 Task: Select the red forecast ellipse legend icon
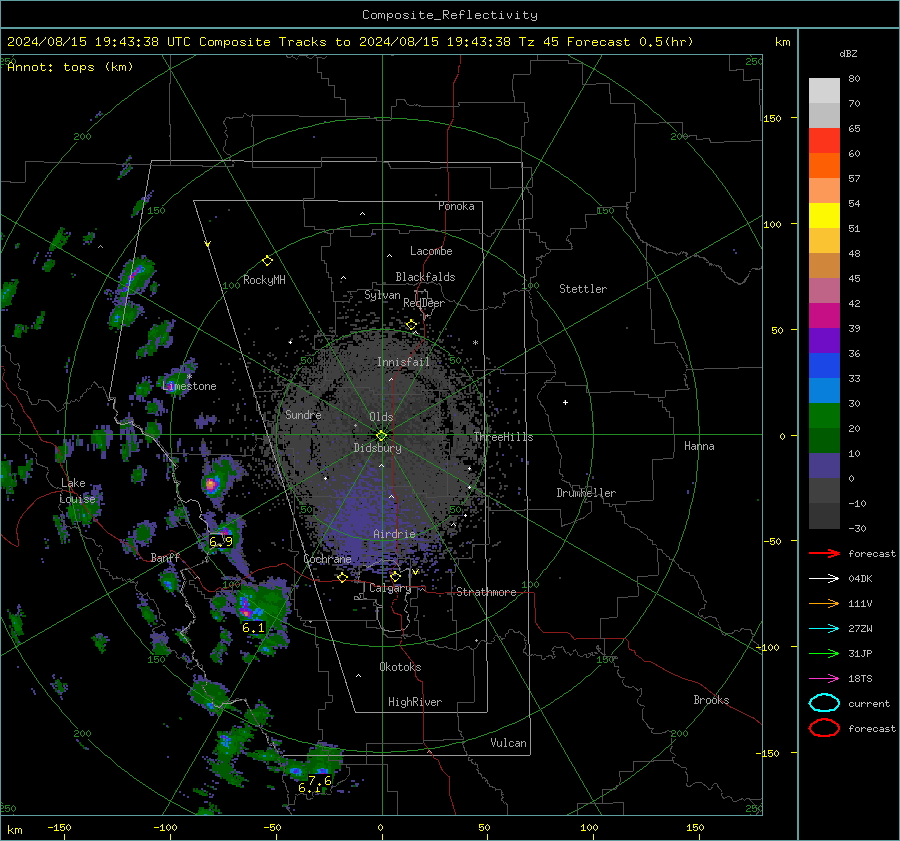pos(824,728)
